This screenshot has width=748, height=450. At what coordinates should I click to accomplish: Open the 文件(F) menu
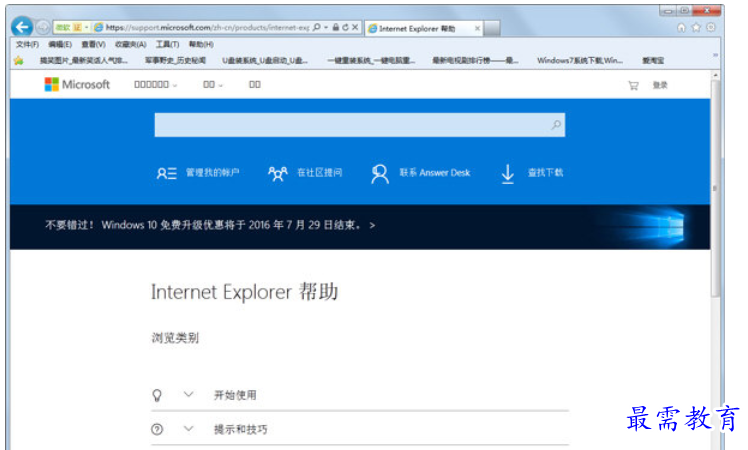tap(27, 44)
